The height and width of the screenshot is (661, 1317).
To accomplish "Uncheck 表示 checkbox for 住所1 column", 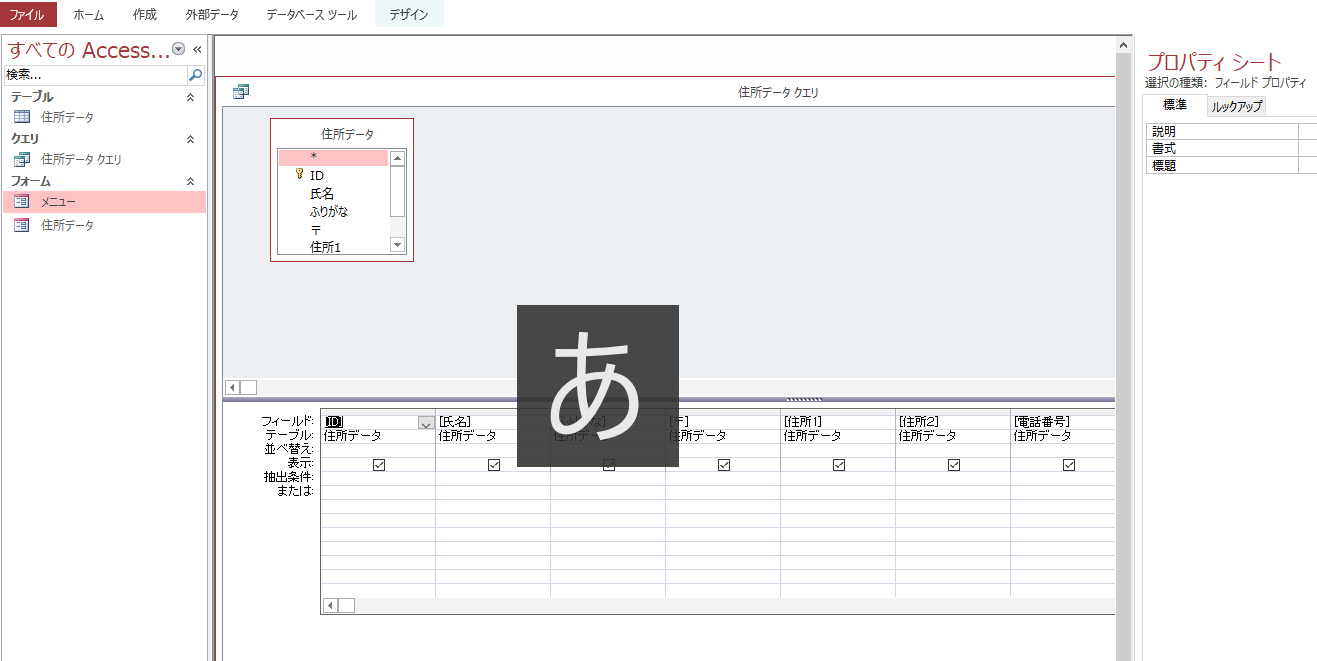I will pos(839,465).
